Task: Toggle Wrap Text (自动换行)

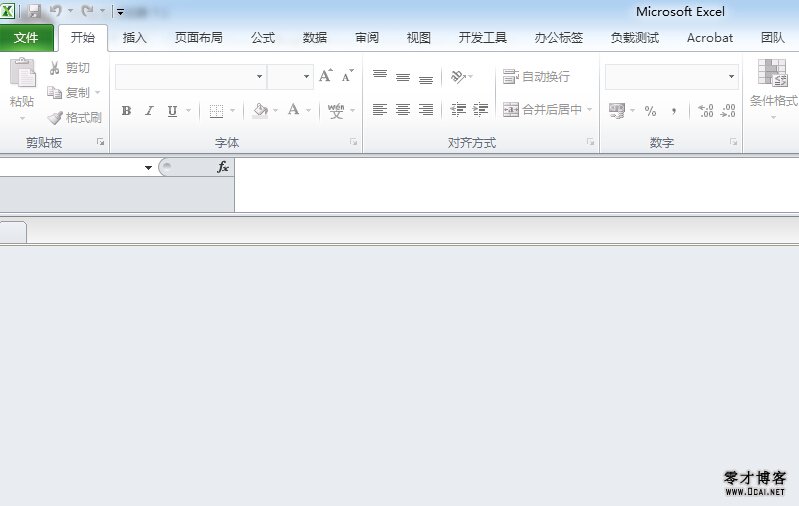Action: click(x=536, y=76)
